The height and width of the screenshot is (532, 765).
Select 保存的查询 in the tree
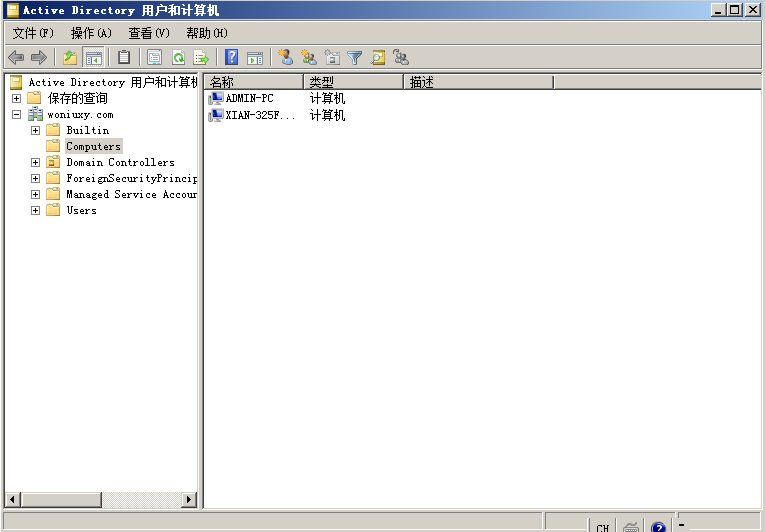click(x=78, y=98)
